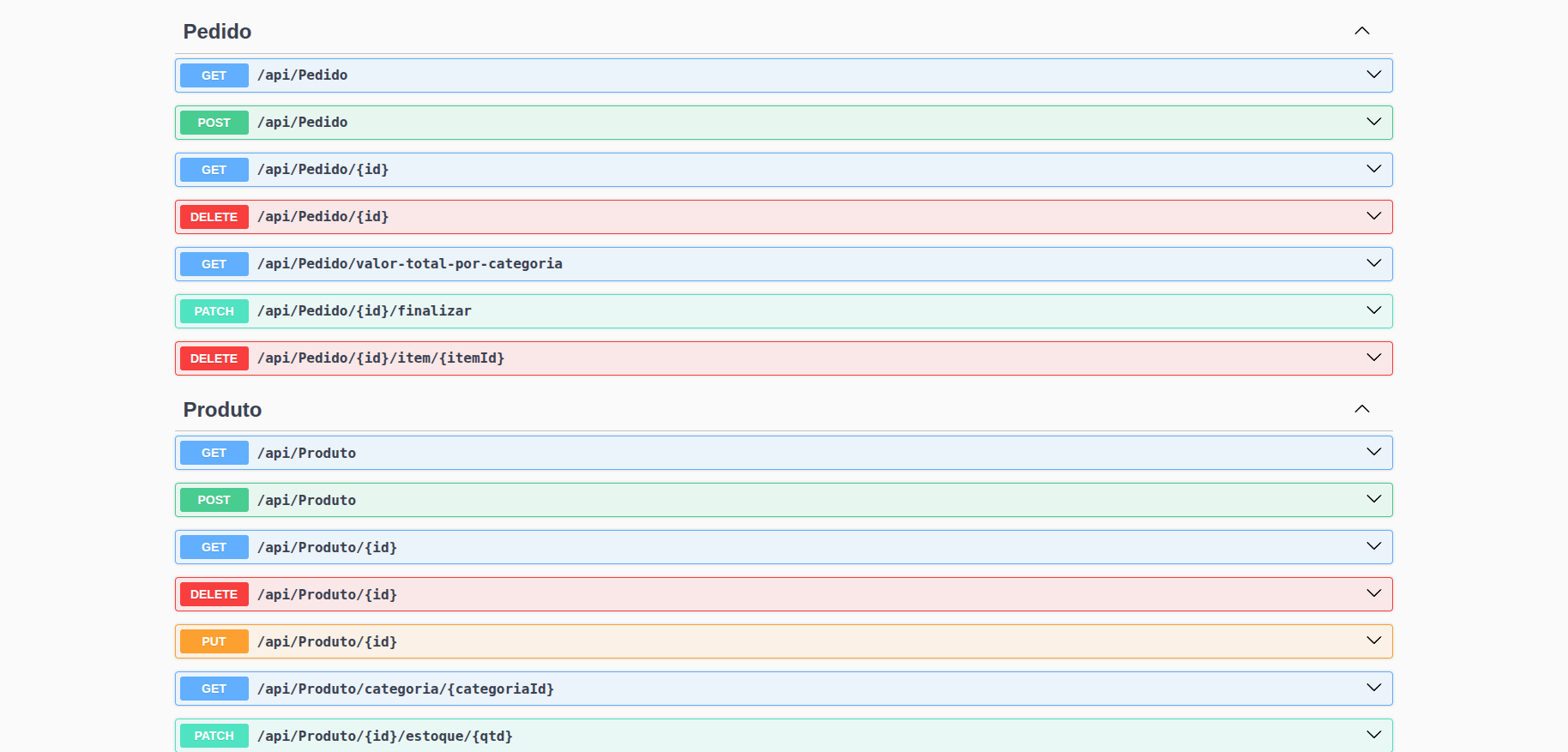Image resolution: width=1568 pixels, height=752 pixels.
Task: Expand the POST /api/Produto row chevron
Action: (1373, 499)
